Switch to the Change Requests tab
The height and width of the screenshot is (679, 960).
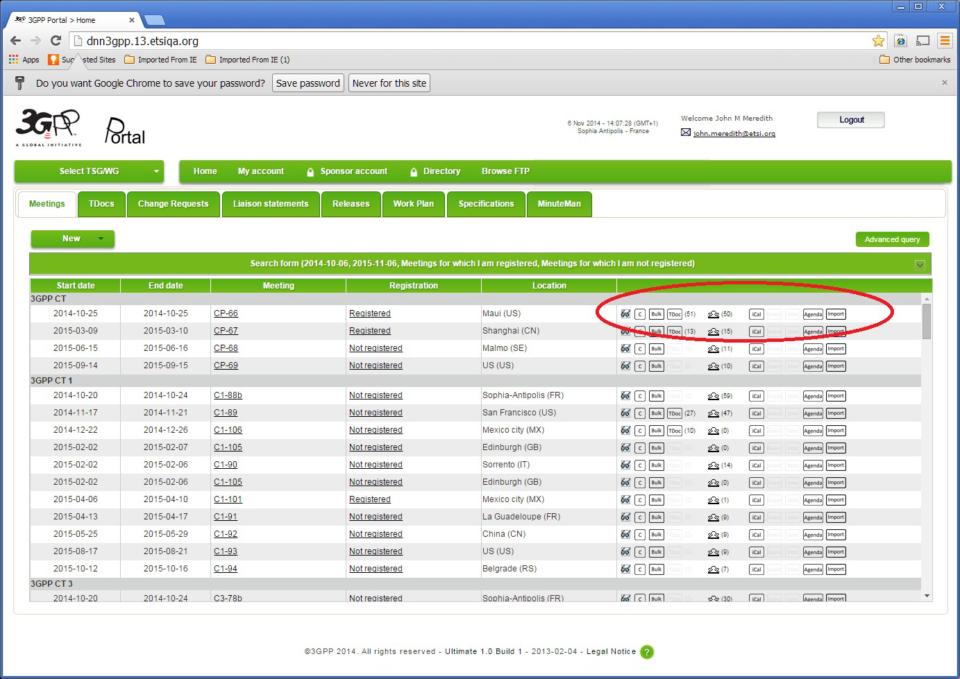click(173, 204)
